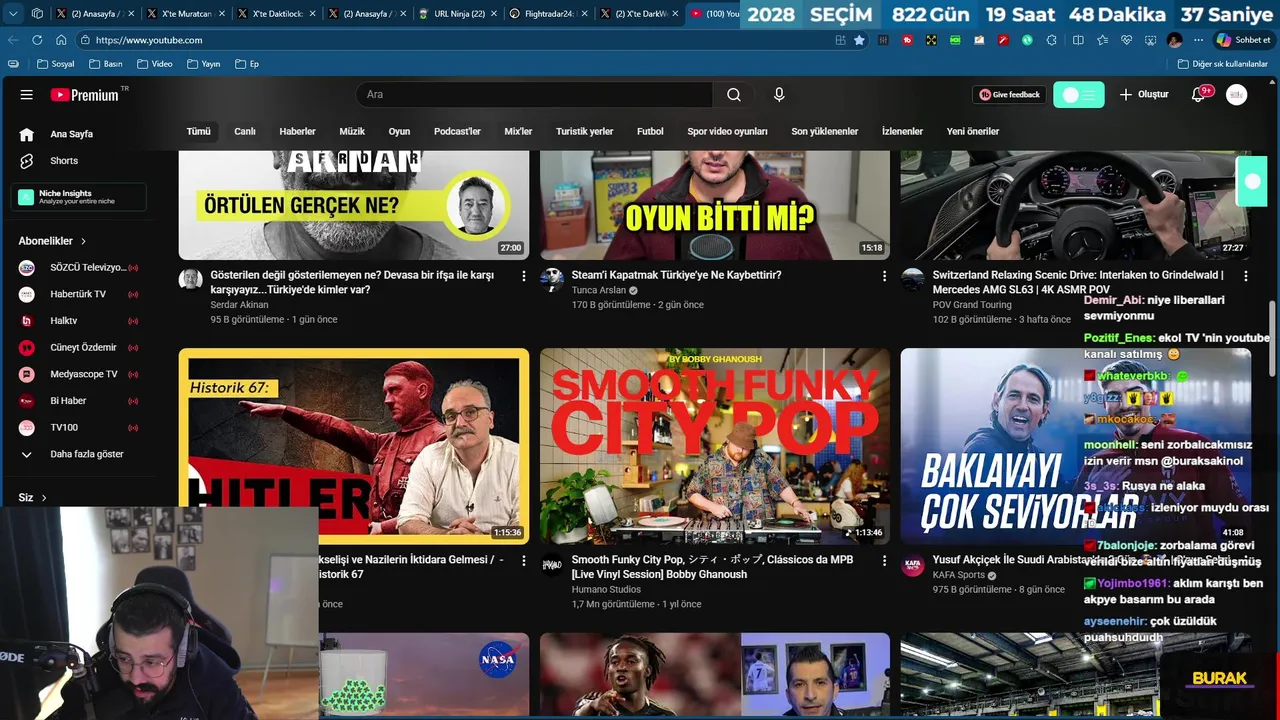Select the Canlı filter chip
This screenshot has height=720, width=1280.
[245, 131]
